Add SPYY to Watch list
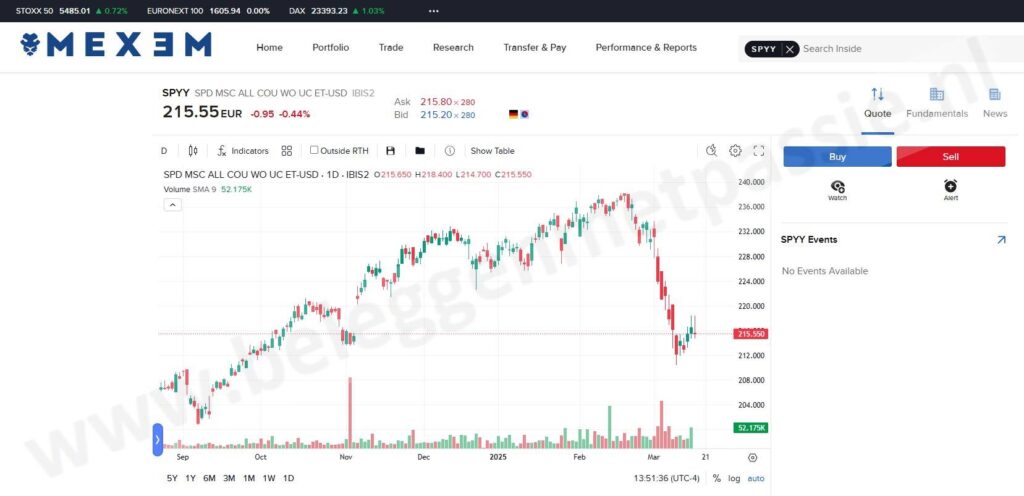 (837, 188)
